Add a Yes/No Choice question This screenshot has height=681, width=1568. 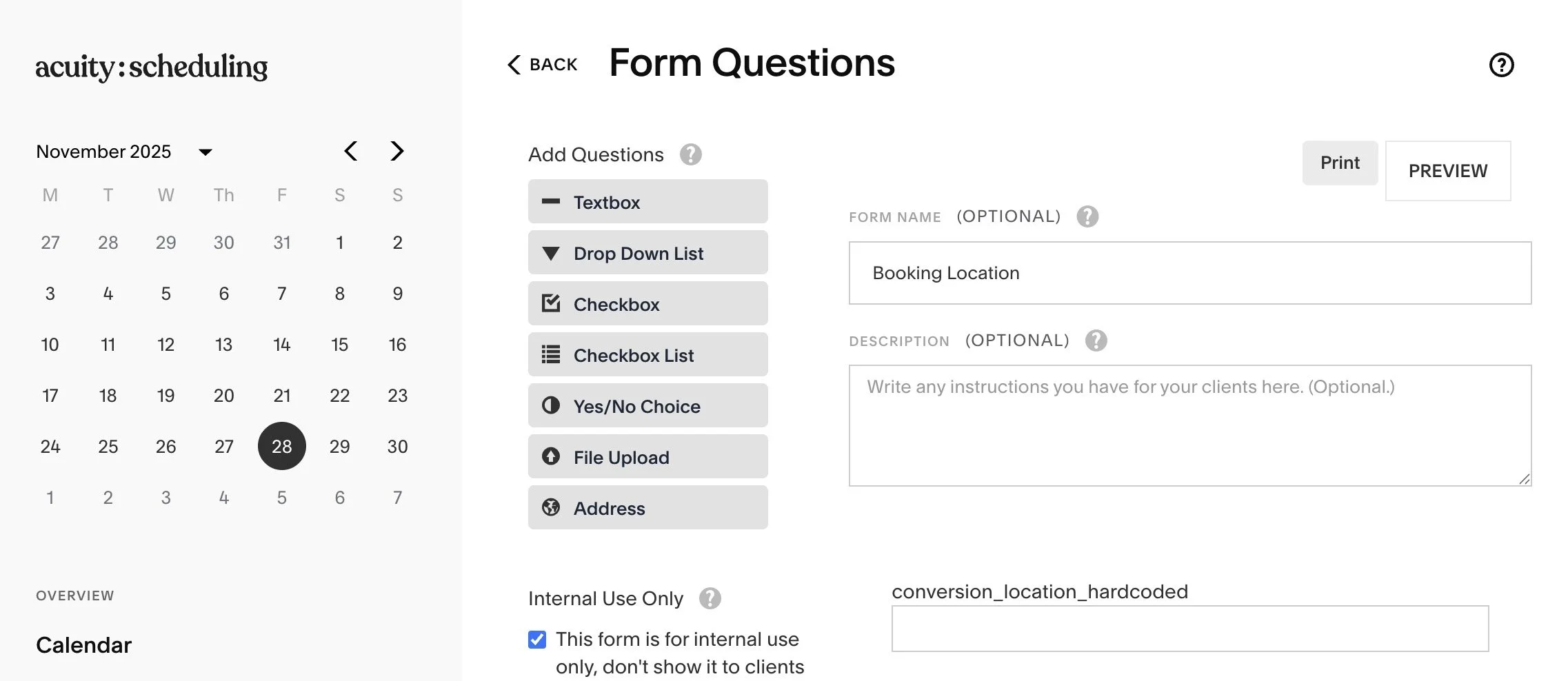pyautogui.click(x=647, y=406)
